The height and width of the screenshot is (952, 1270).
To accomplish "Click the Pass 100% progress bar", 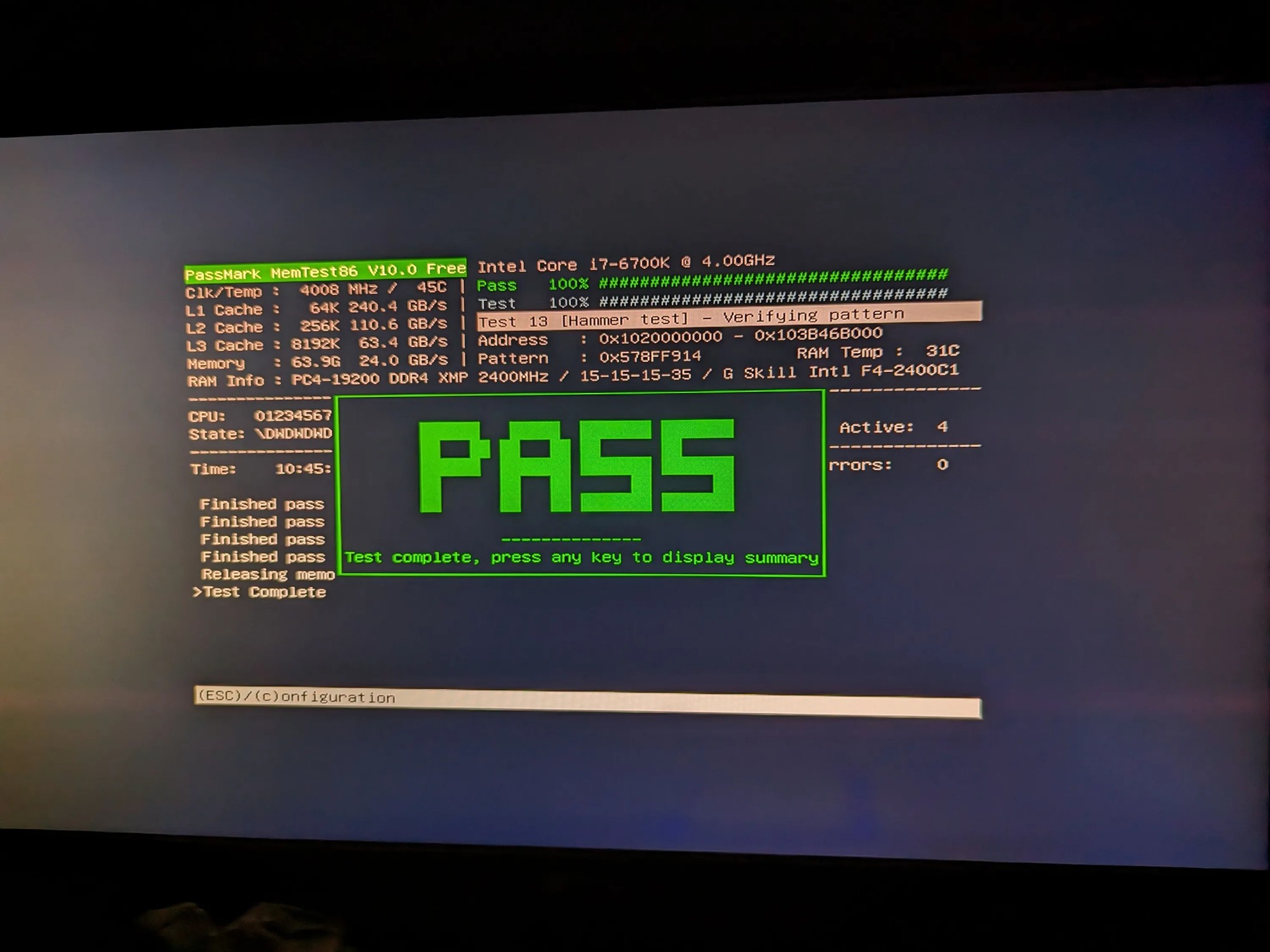I will pyautogui.click(x=712, y=281).
